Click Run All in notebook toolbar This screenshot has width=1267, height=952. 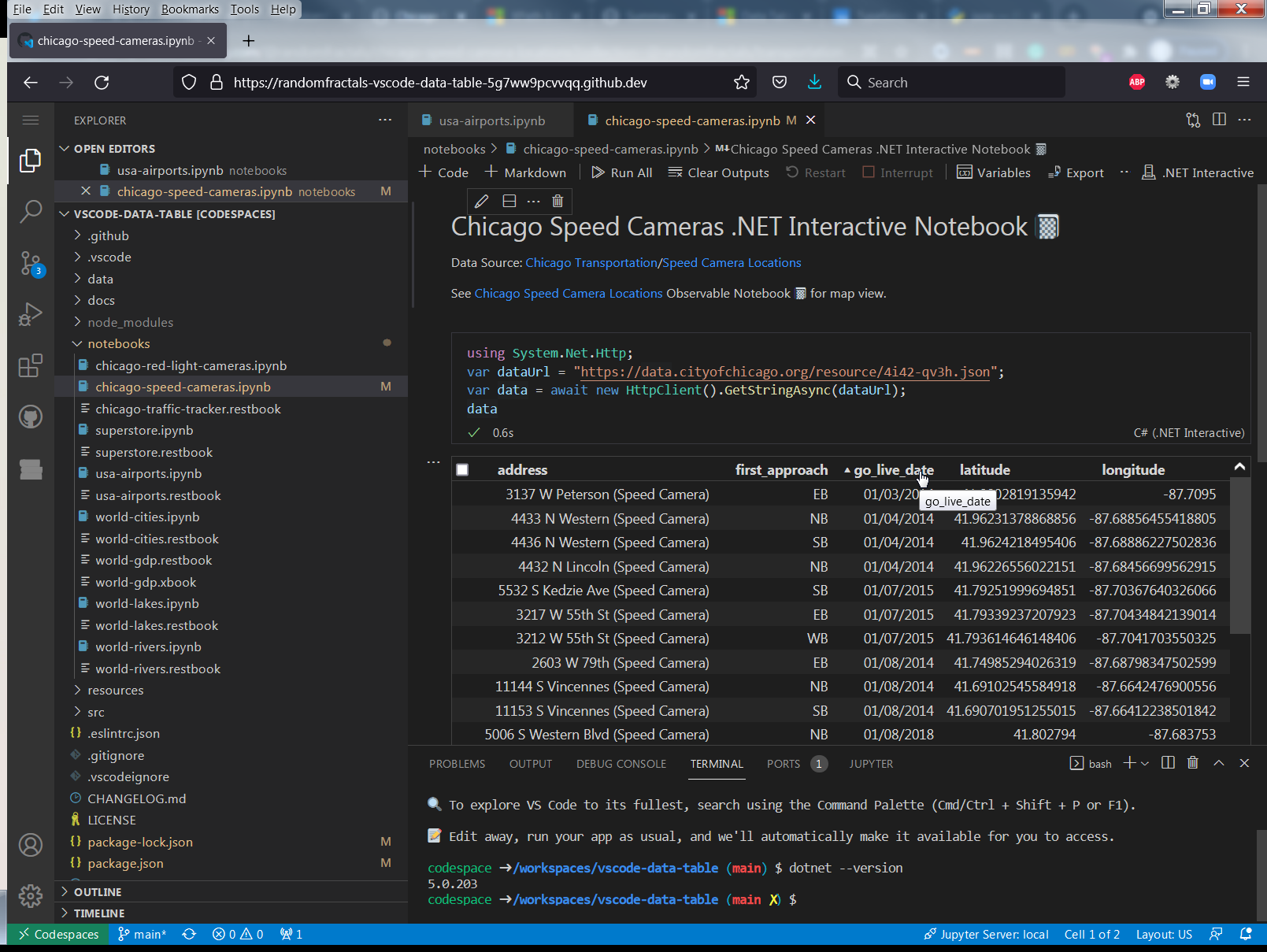pyautogui.click(x=621, y=172)
